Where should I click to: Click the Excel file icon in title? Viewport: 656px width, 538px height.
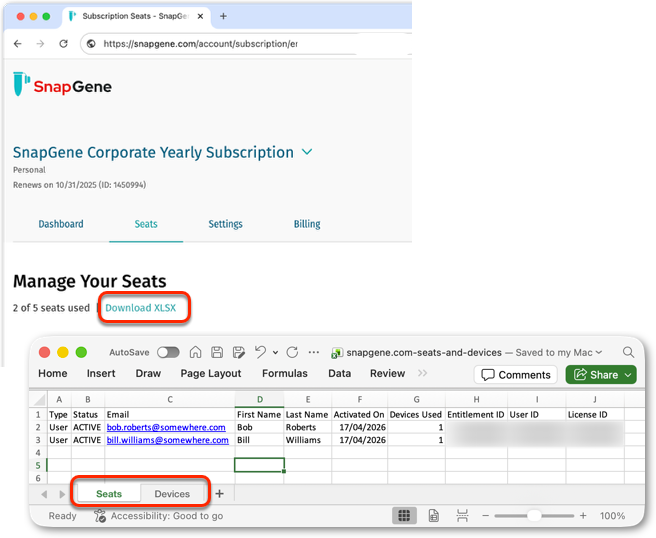click(x=337, y=353)
